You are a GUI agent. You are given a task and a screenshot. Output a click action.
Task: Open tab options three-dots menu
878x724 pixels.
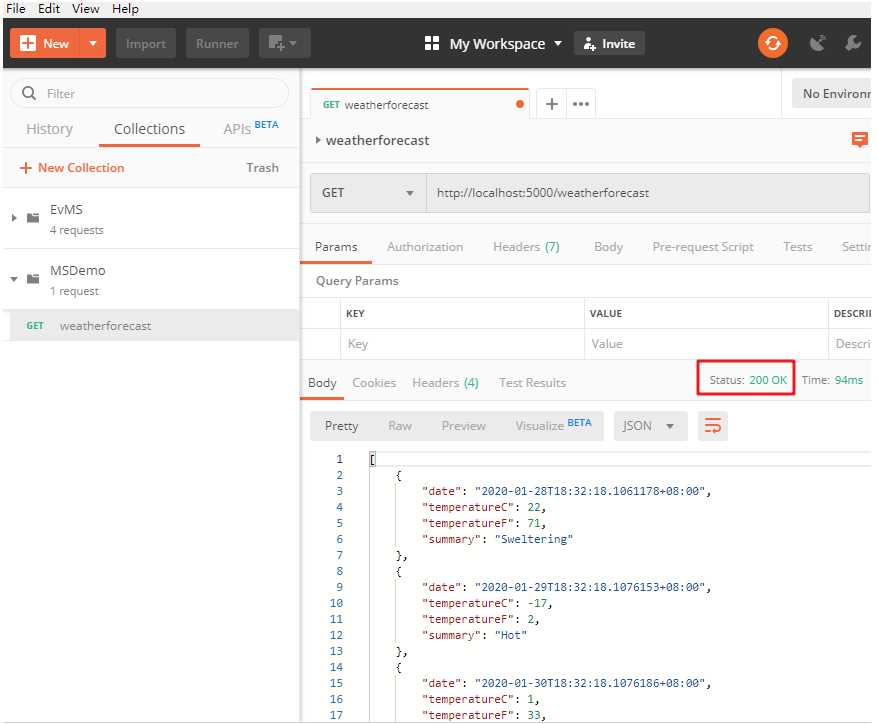581,104
